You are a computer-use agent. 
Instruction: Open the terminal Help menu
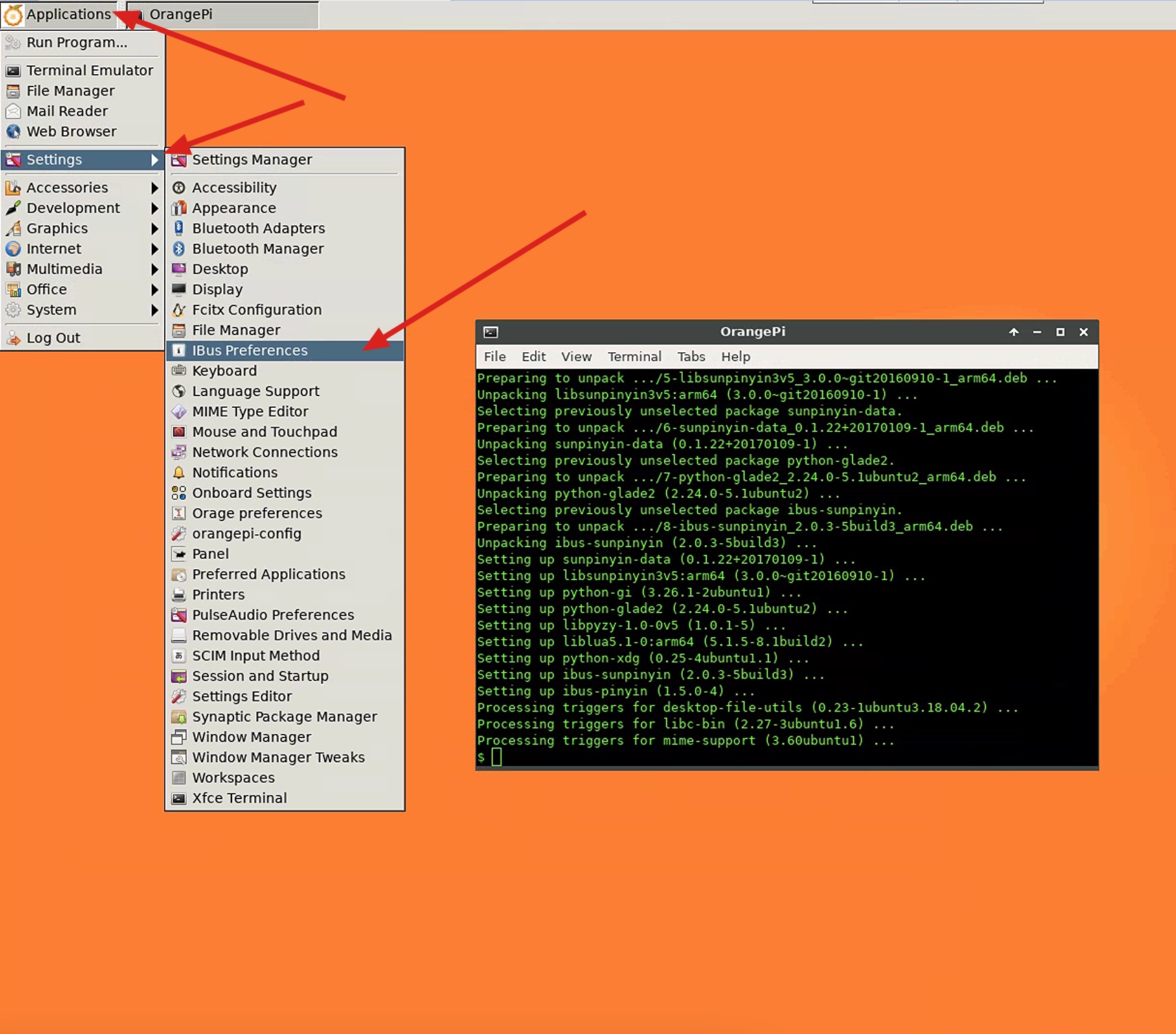pyautogui.click(x=736, y=356)
